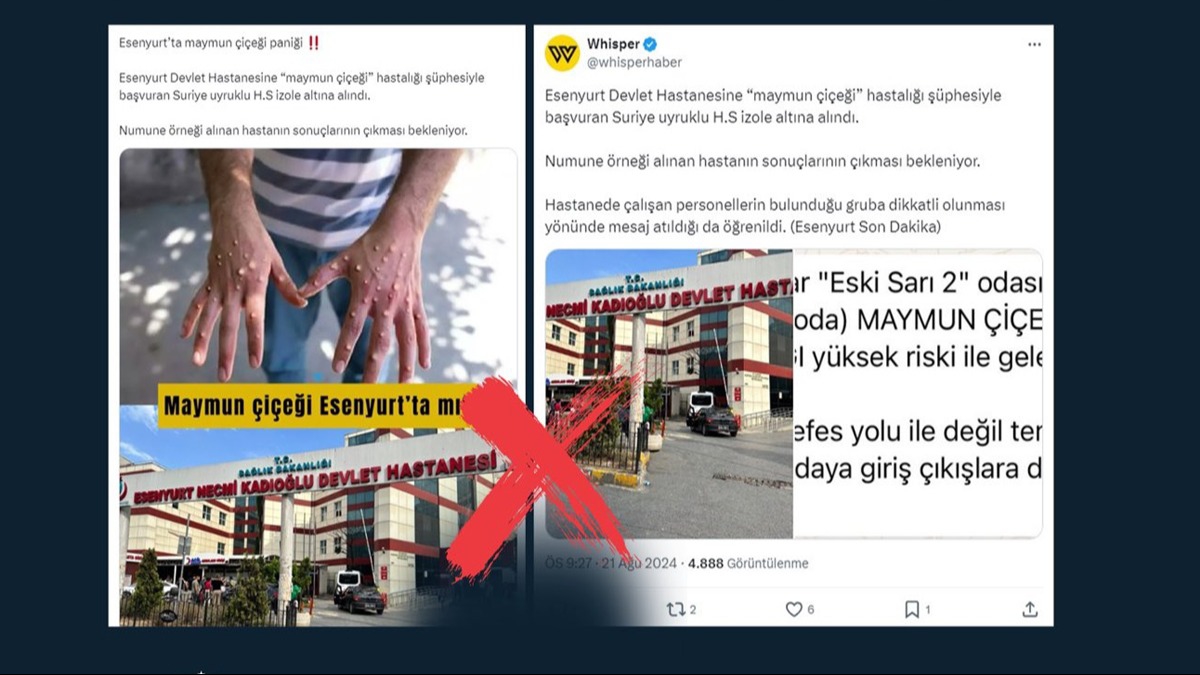Open the @whisperhaber handle link
1200x675 pixels.
click(635, 62)
